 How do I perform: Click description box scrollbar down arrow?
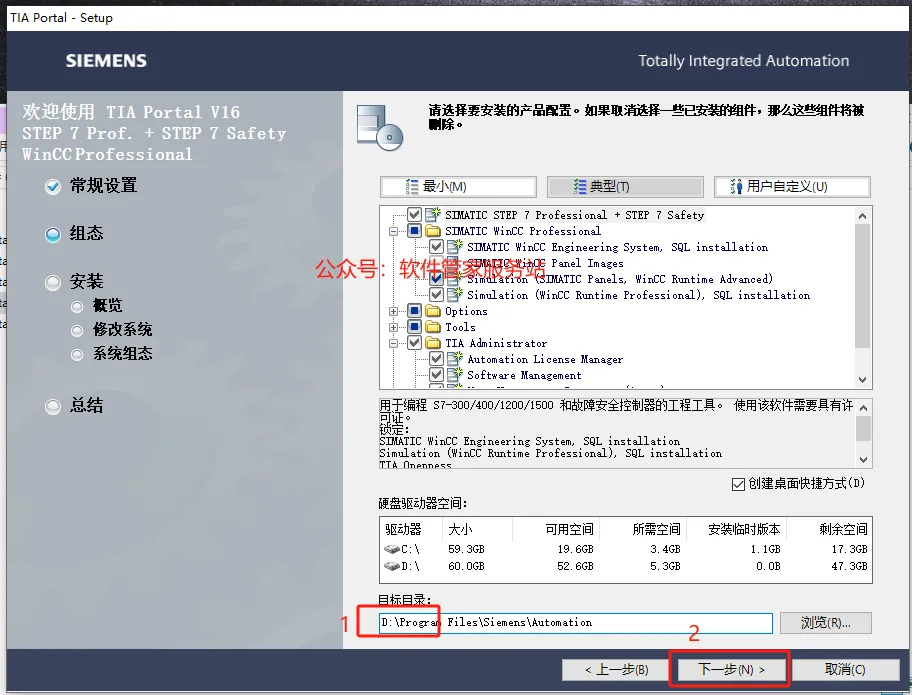[864, 459]
